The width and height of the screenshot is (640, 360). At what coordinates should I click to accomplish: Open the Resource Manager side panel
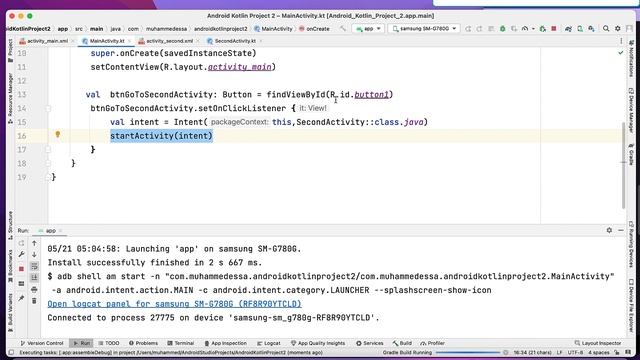(x=10, y=98)
